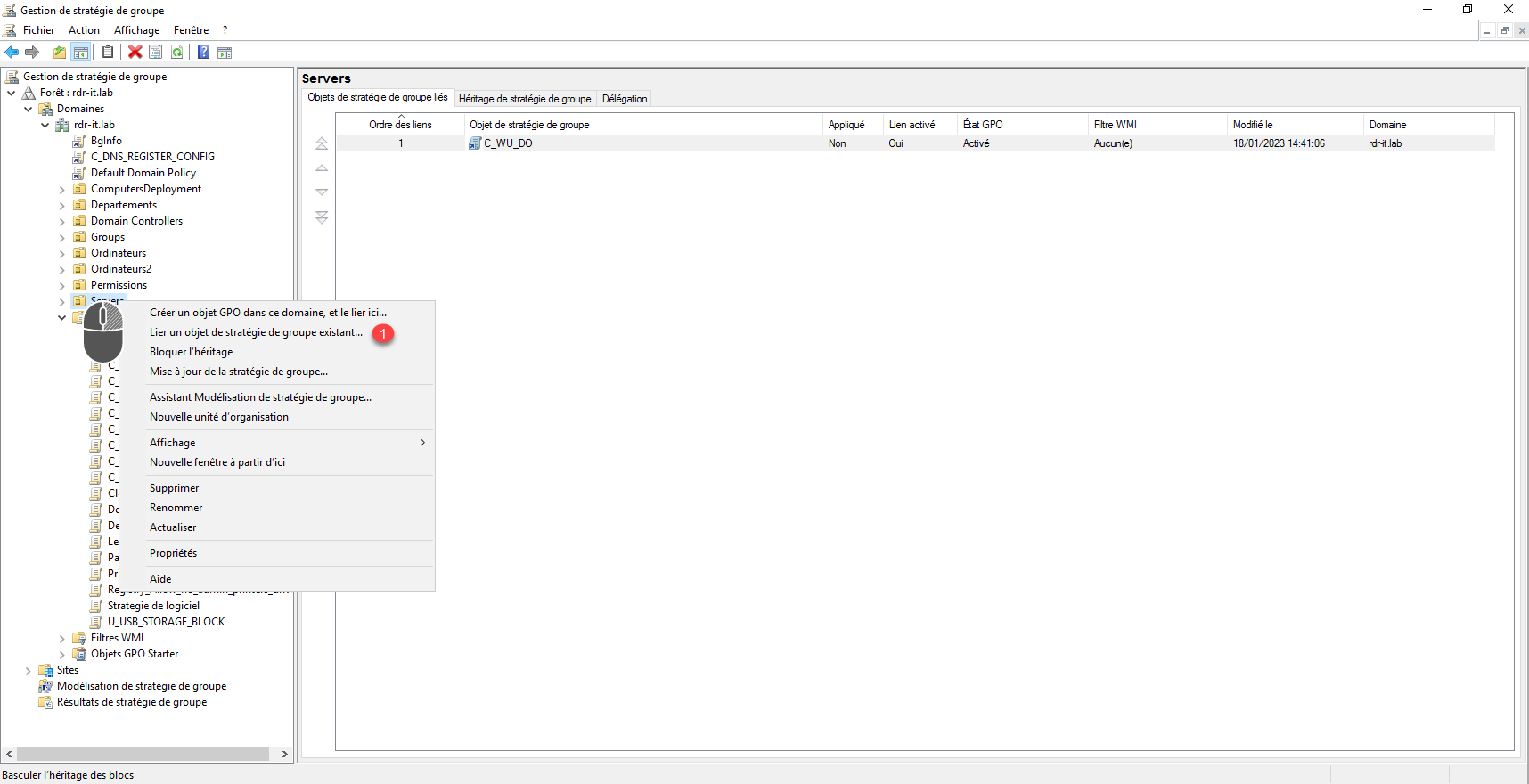Click the Properties sheet toolbar icon
This screenshot has height=784, width=1529.
tap(156, 53)
